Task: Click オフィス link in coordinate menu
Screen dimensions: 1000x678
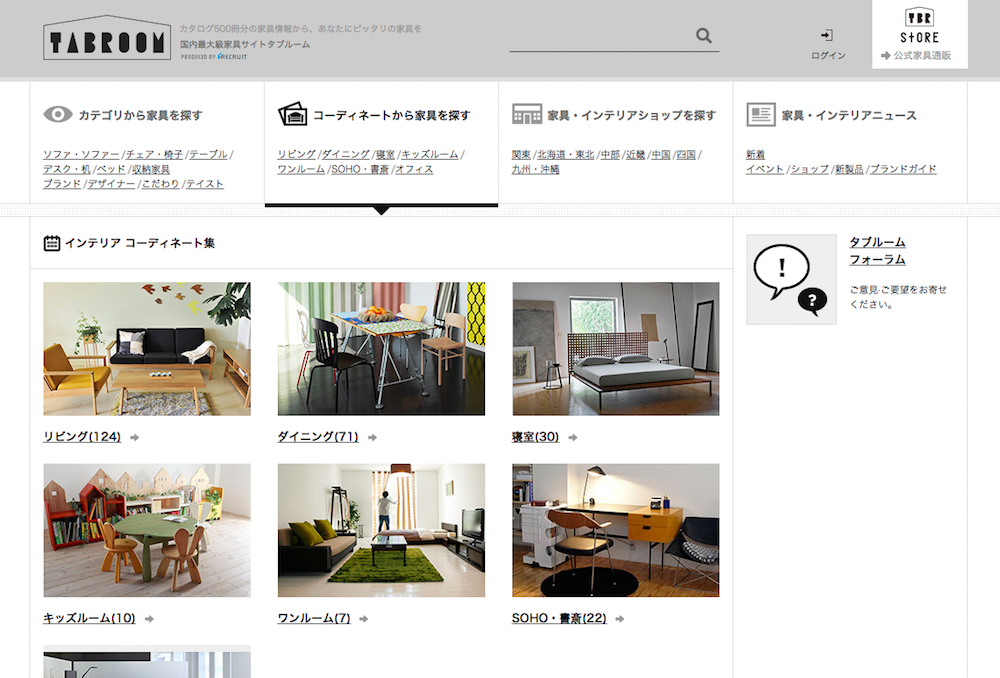Action: (x=414, y=169)
